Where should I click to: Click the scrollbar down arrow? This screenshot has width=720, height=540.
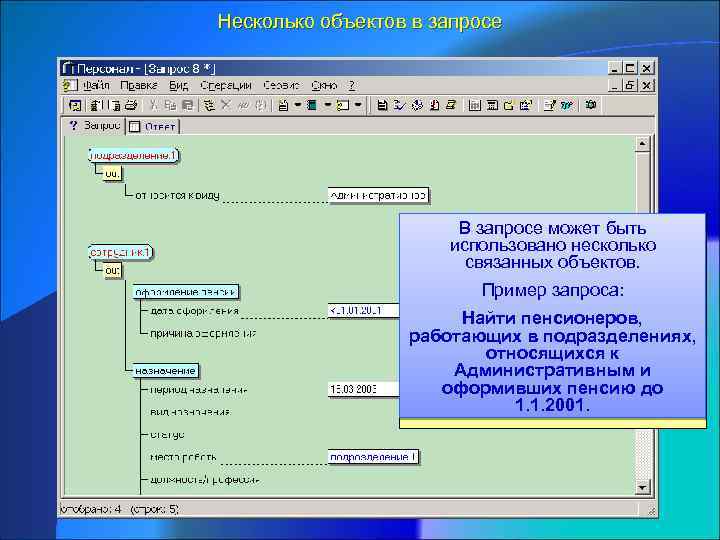coord(642,487)
